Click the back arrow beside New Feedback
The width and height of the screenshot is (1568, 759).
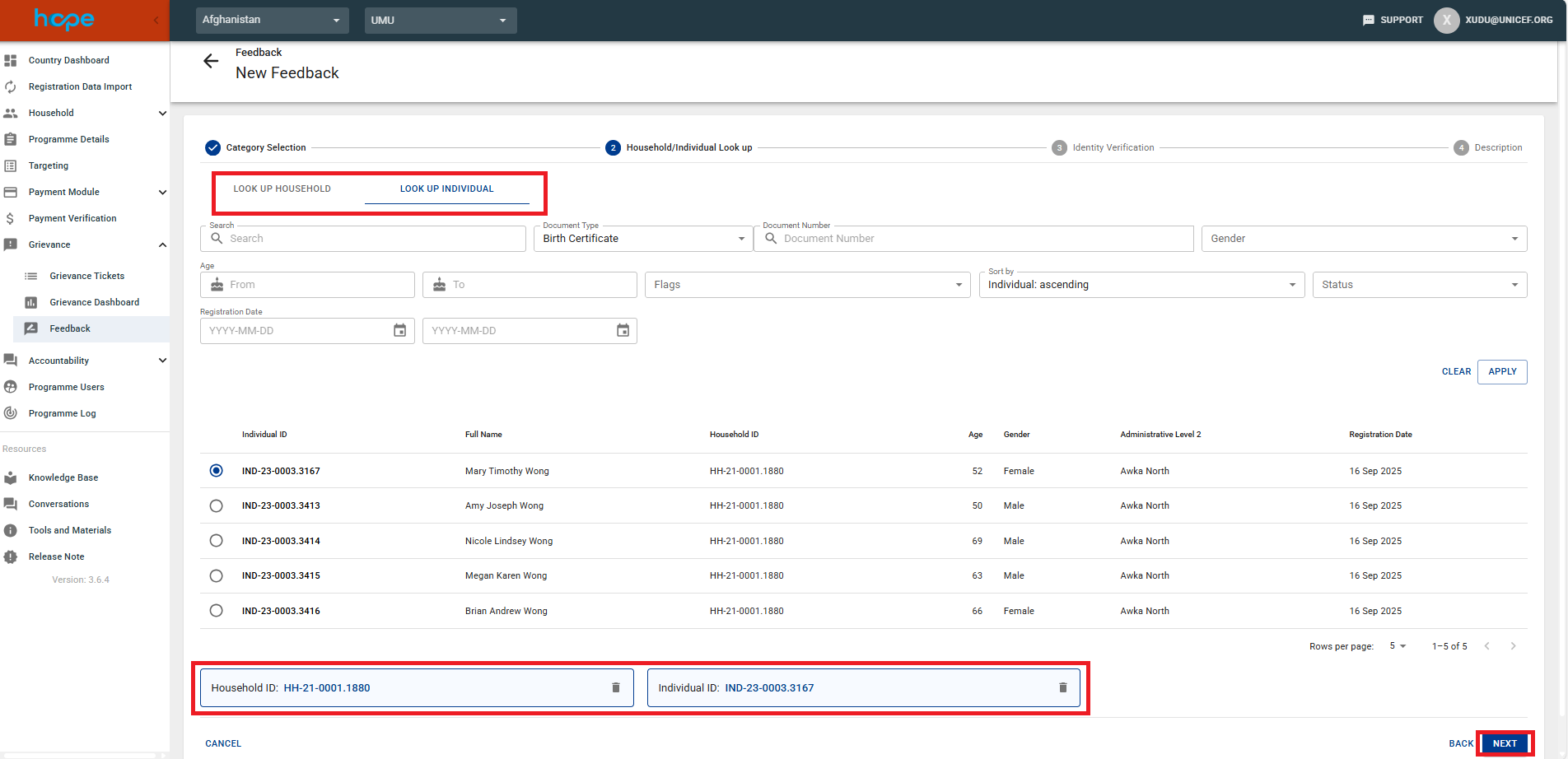point(211,61)
